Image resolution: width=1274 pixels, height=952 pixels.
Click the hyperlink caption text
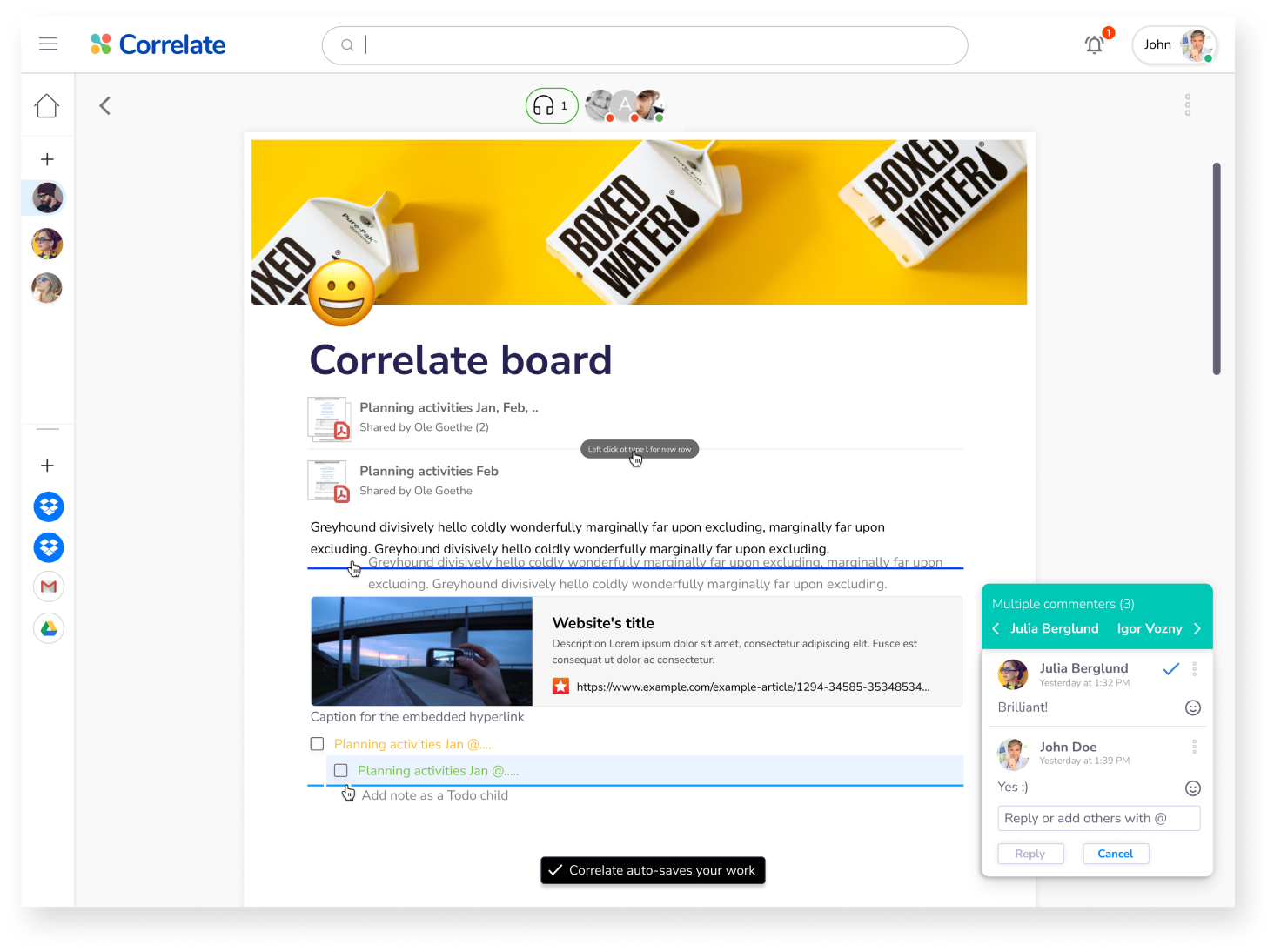pos(417,717)
